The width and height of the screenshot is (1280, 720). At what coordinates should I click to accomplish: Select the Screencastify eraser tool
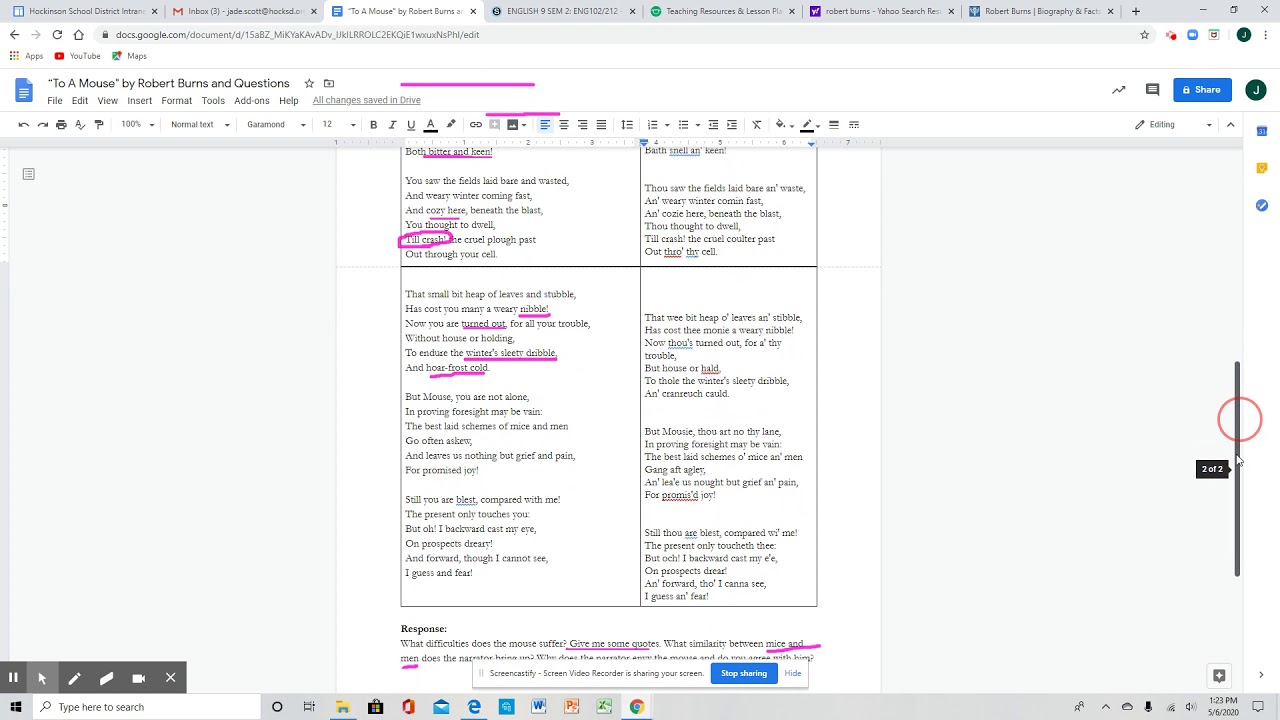point(106,678)
